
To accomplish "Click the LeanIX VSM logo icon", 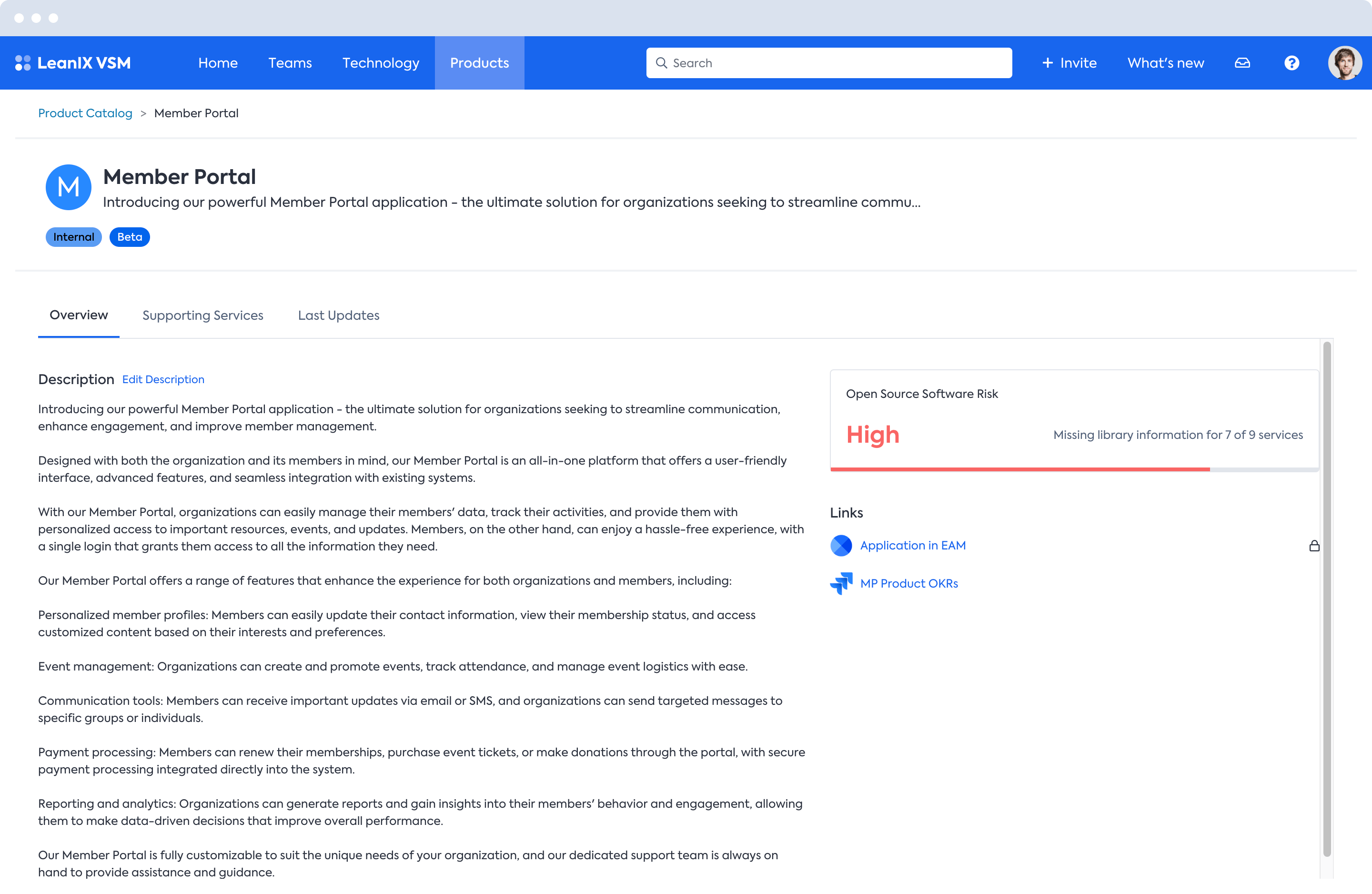I will coord(22,63).
